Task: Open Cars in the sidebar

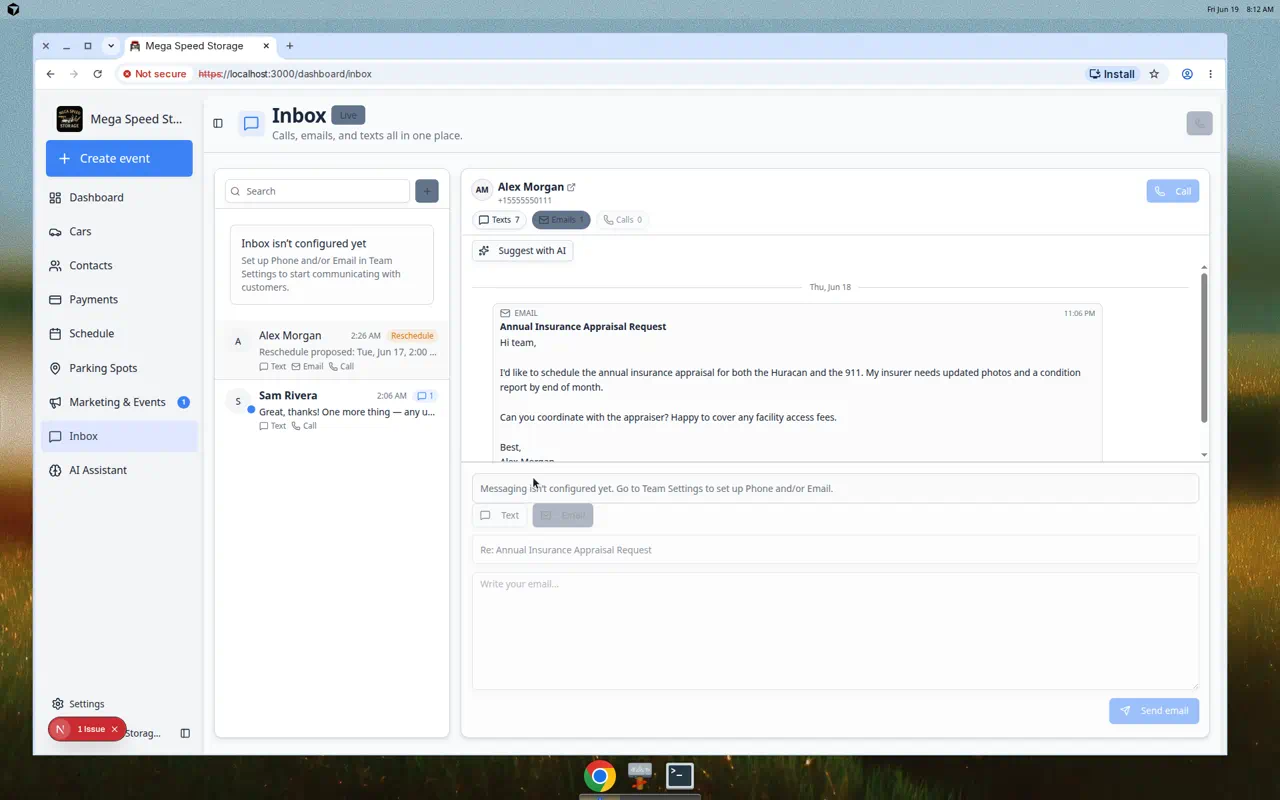Action: click(x=119, y=232)
